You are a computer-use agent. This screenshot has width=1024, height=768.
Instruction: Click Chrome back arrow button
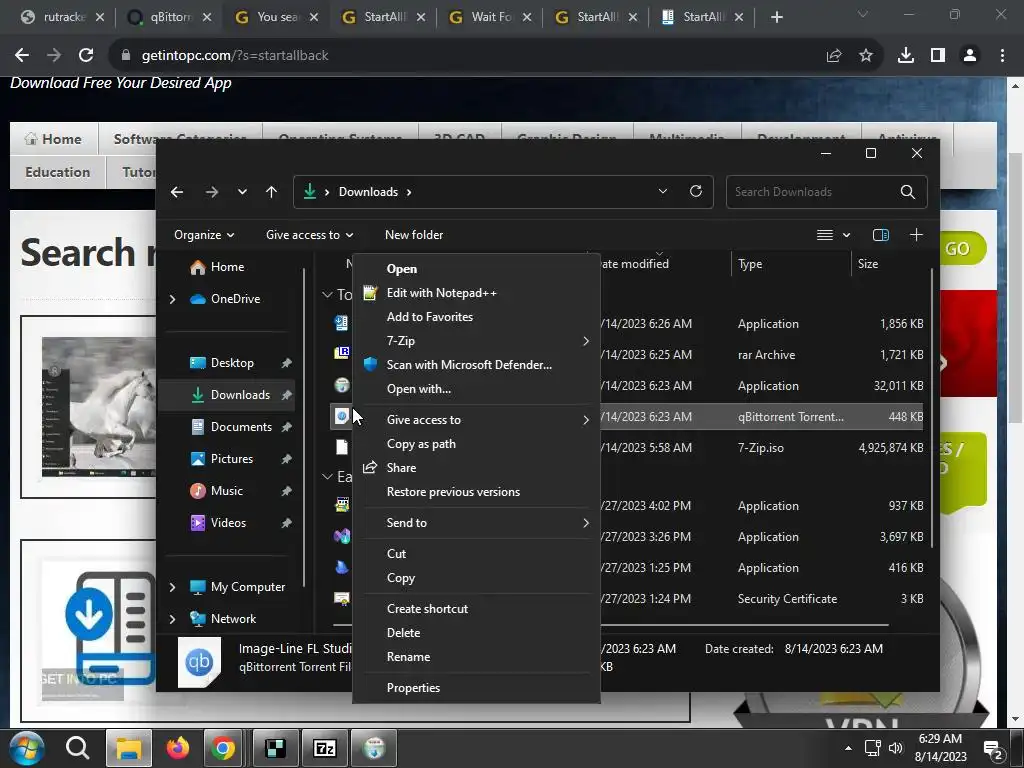[22, 56]
